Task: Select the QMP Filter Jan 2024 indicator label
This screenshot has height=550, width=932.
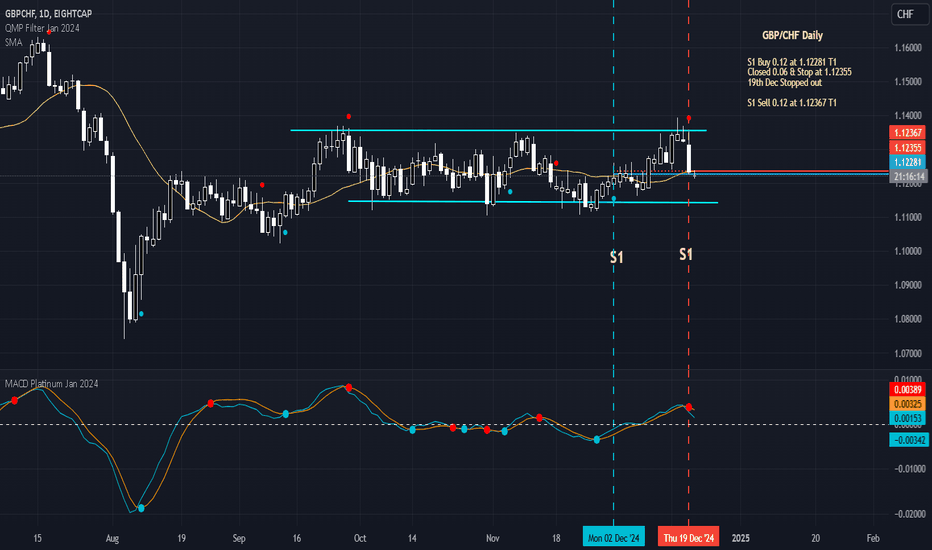Action: pos(42,28)
